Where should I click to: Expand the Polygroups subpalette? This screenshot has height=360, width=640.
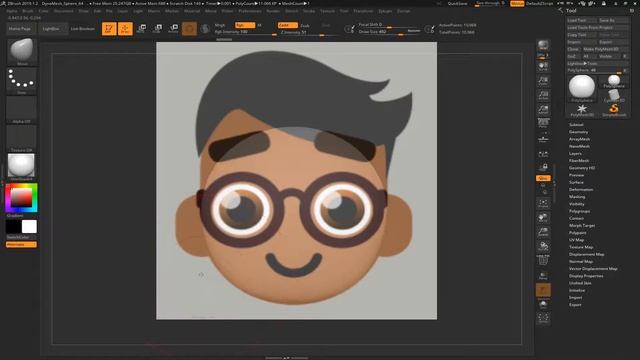(580, 211)
